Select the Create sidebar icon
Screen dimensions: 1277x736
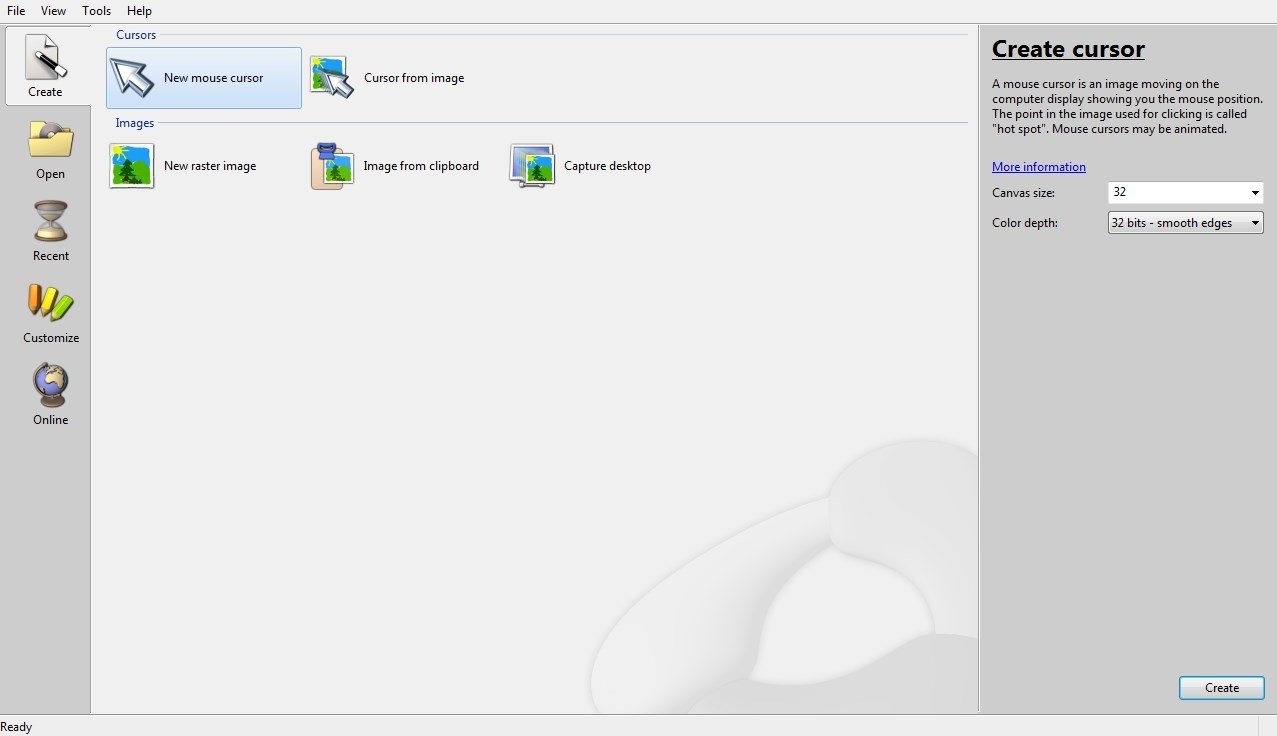click(x=46, y=59)
